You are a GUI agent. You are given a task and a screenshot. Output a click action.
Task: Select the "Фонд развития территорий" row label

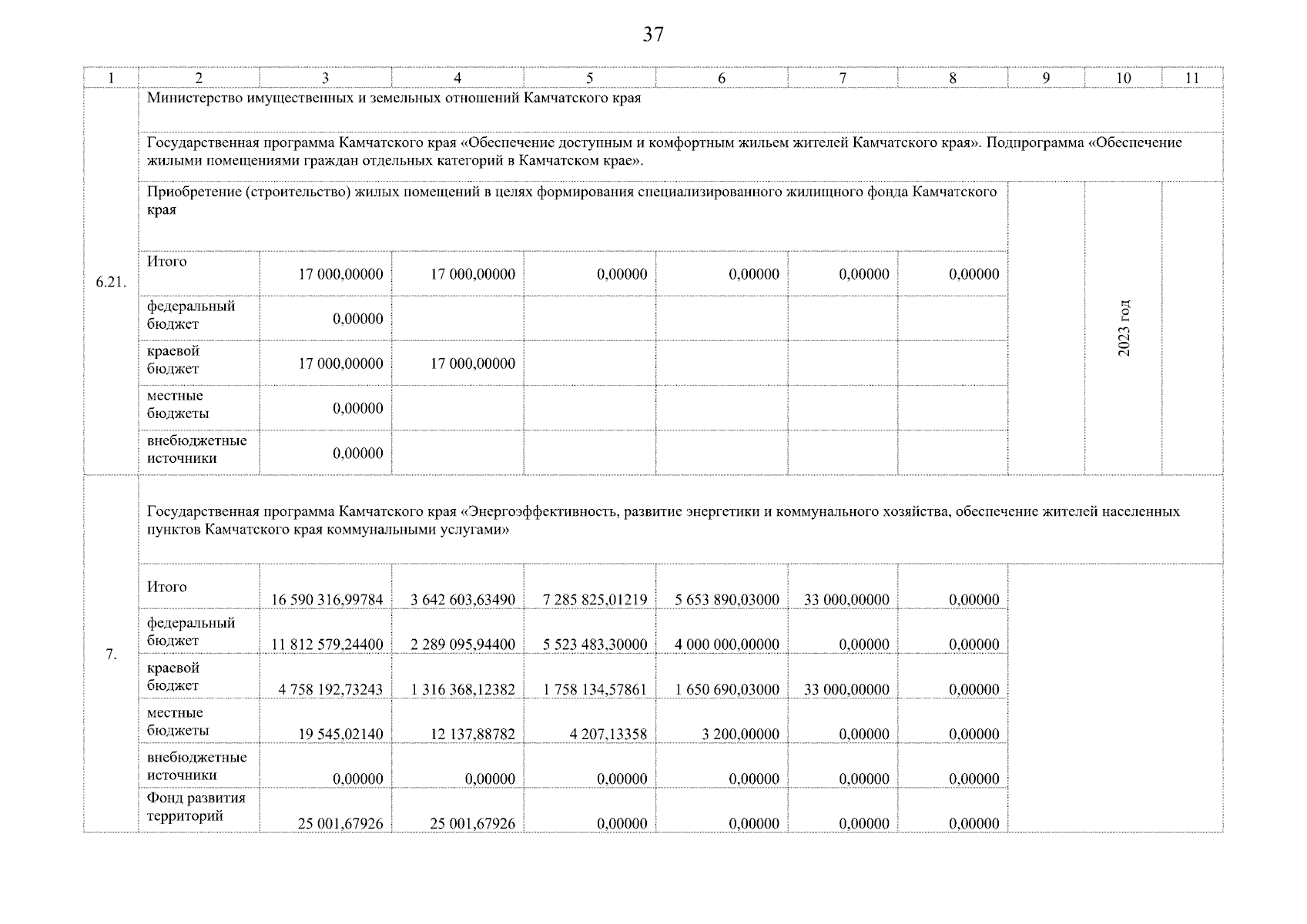point(196,807)
